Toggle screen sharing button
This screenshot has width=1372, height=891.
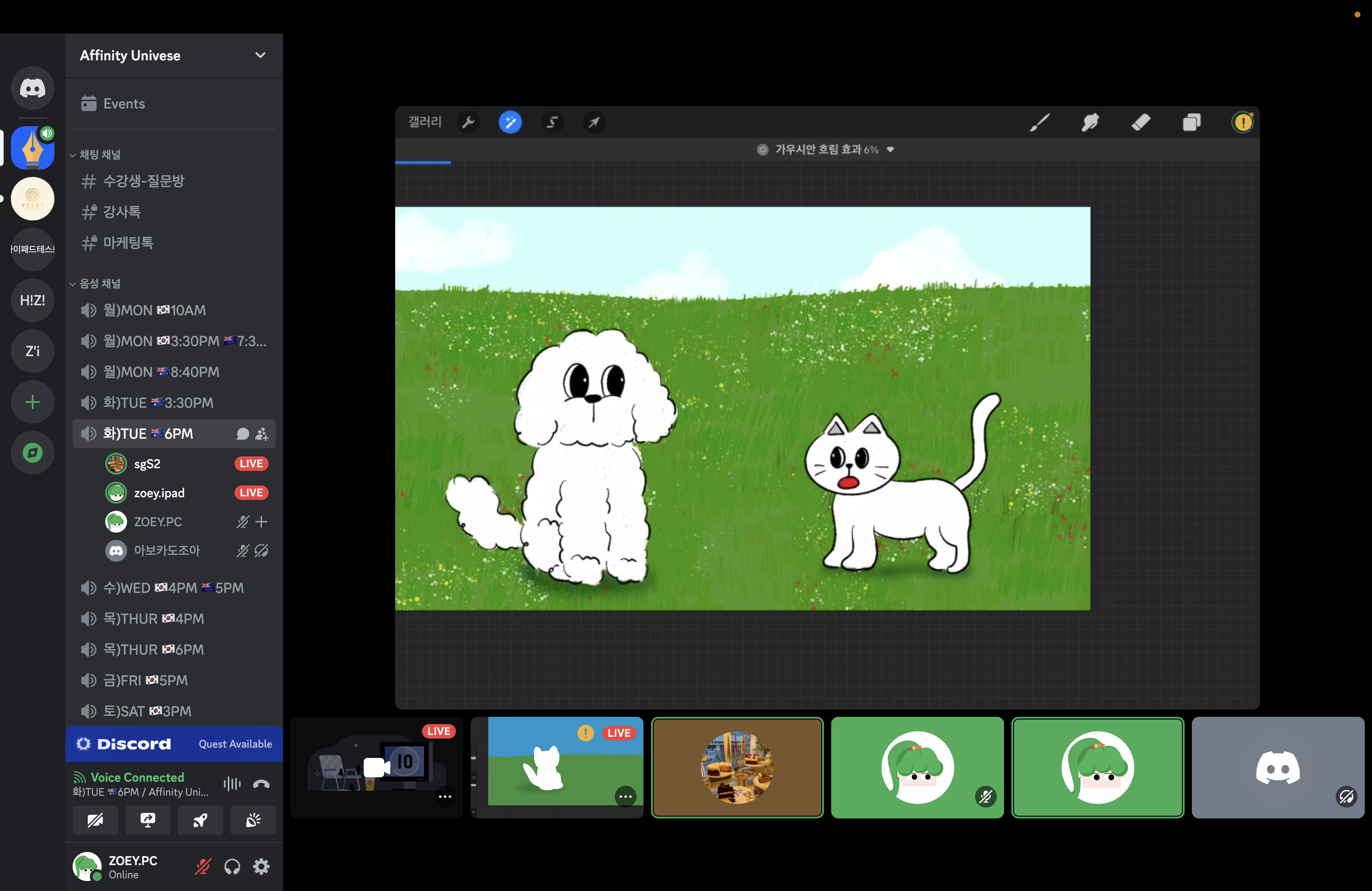tap(147, 820)
